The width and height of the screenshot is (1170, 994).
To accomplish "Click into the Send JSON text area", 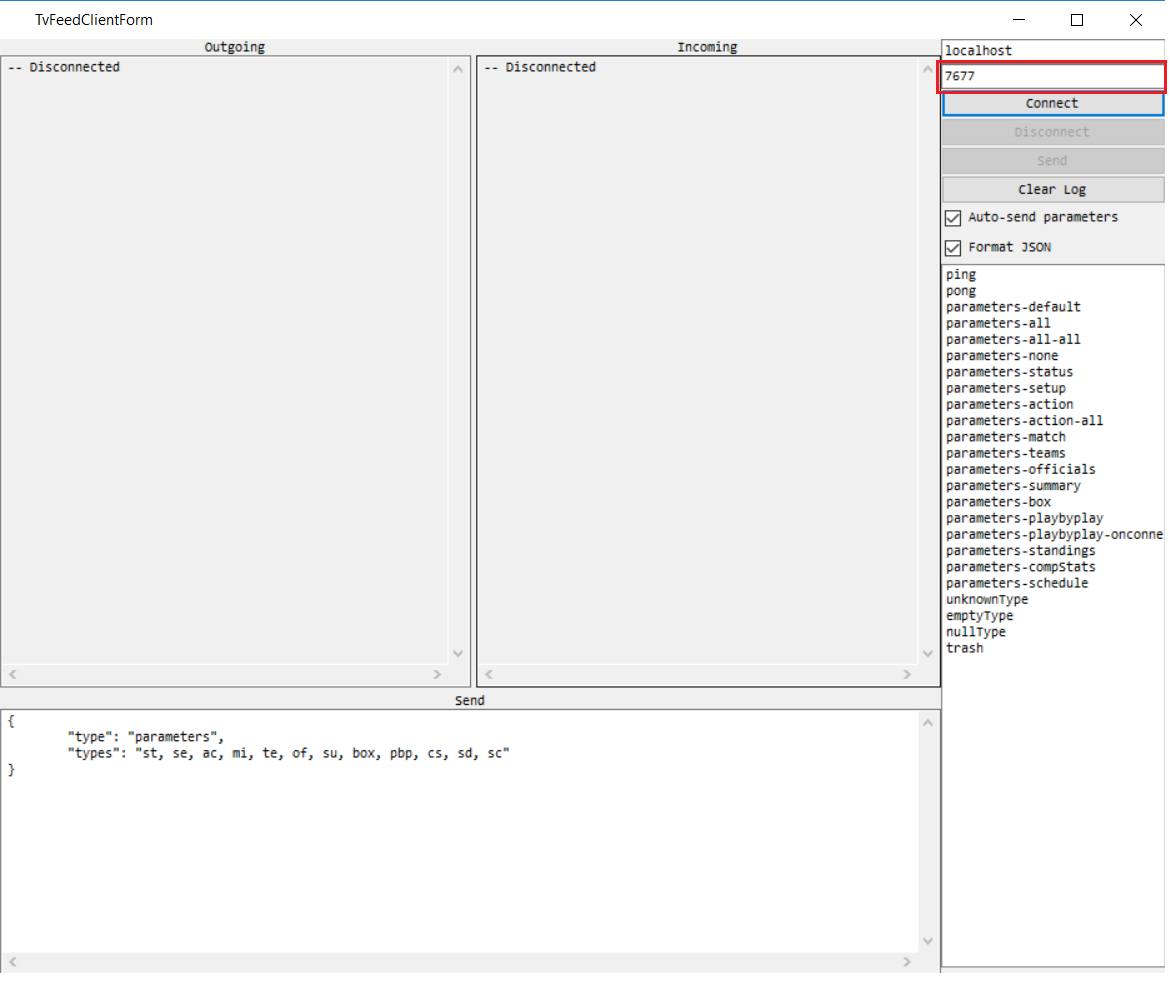I will pyautogui.click(x=460, y=831).
